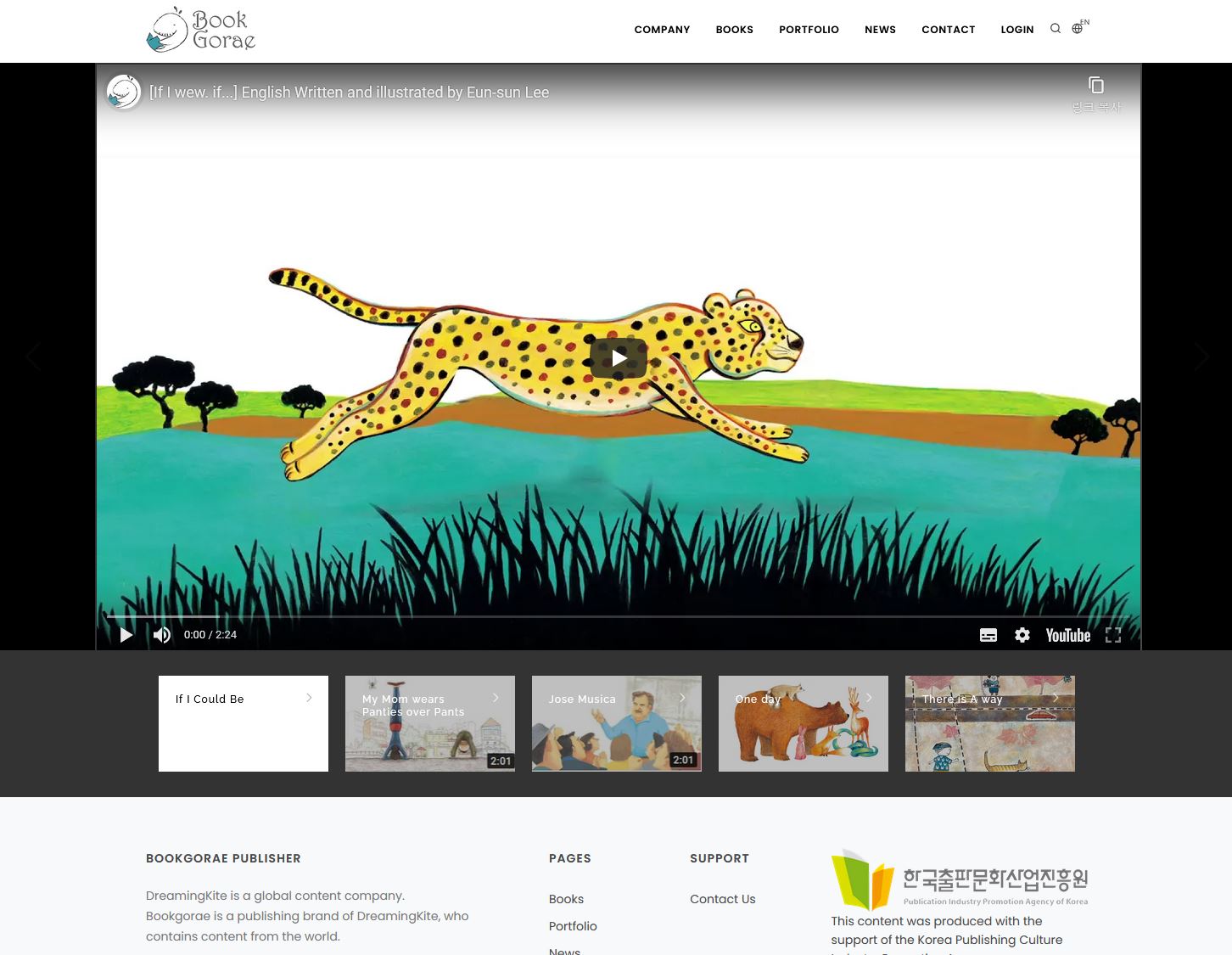Open the COMPANY menu
Image resolution: width=1232 pixels, height=955 pixels.
[662, 30]
